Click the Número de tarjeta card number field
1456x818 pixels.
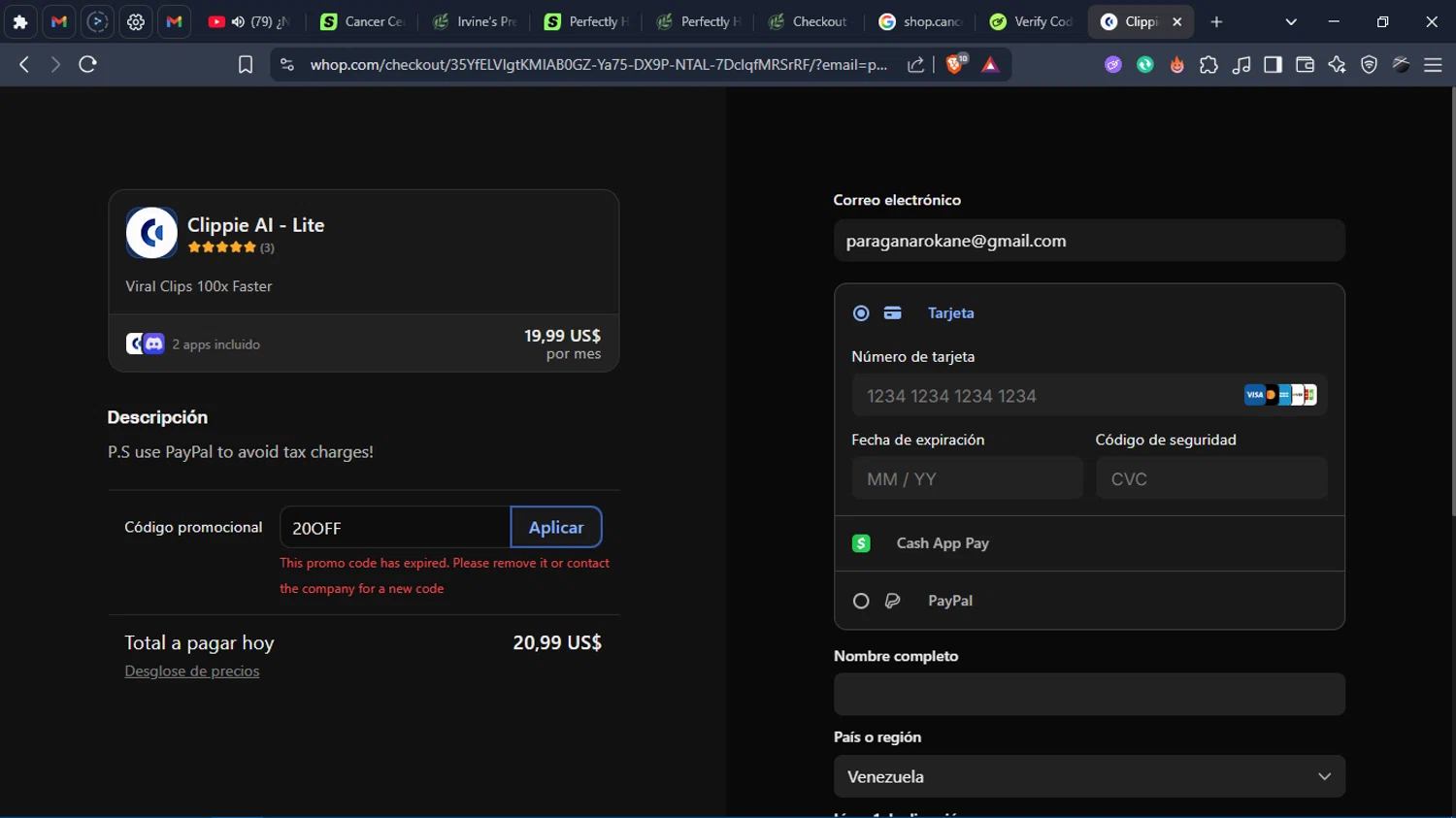(1089, 396)
